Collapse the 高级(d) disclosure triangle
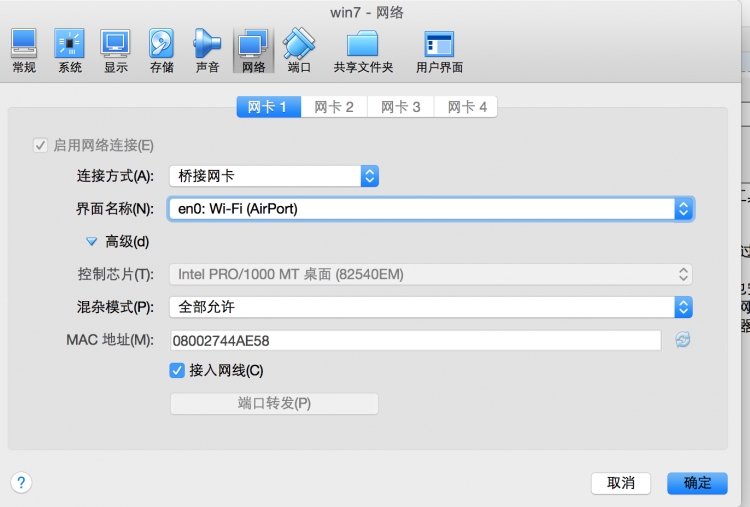Image resolution: width=750 pixels, height=507 pixels. pos(91,242)
